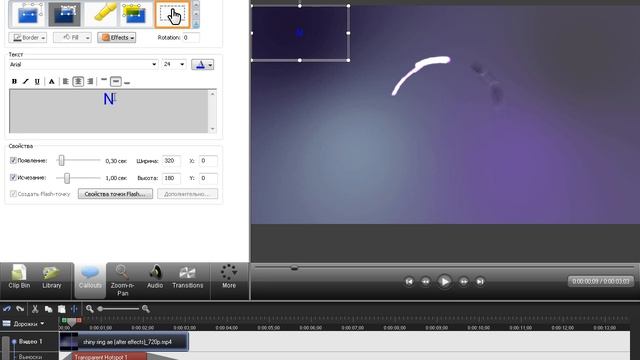This screenshot has width=640, height=360.
Task: Open the Effects dropdown
Action: 117,38
